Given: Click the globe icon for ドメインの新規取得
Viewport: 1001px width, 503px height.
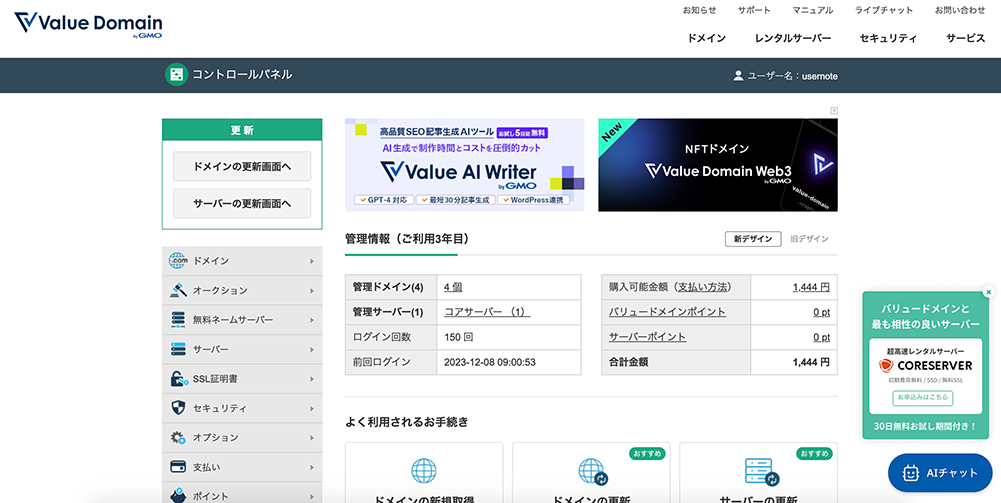Looking at the screenshot, I should point(423,470).
